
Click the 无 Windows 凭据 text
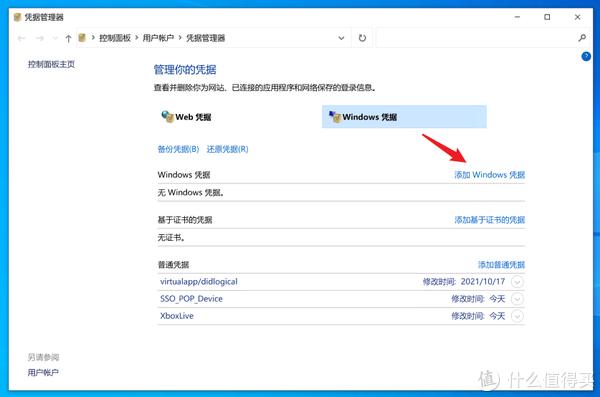(191, 193)
